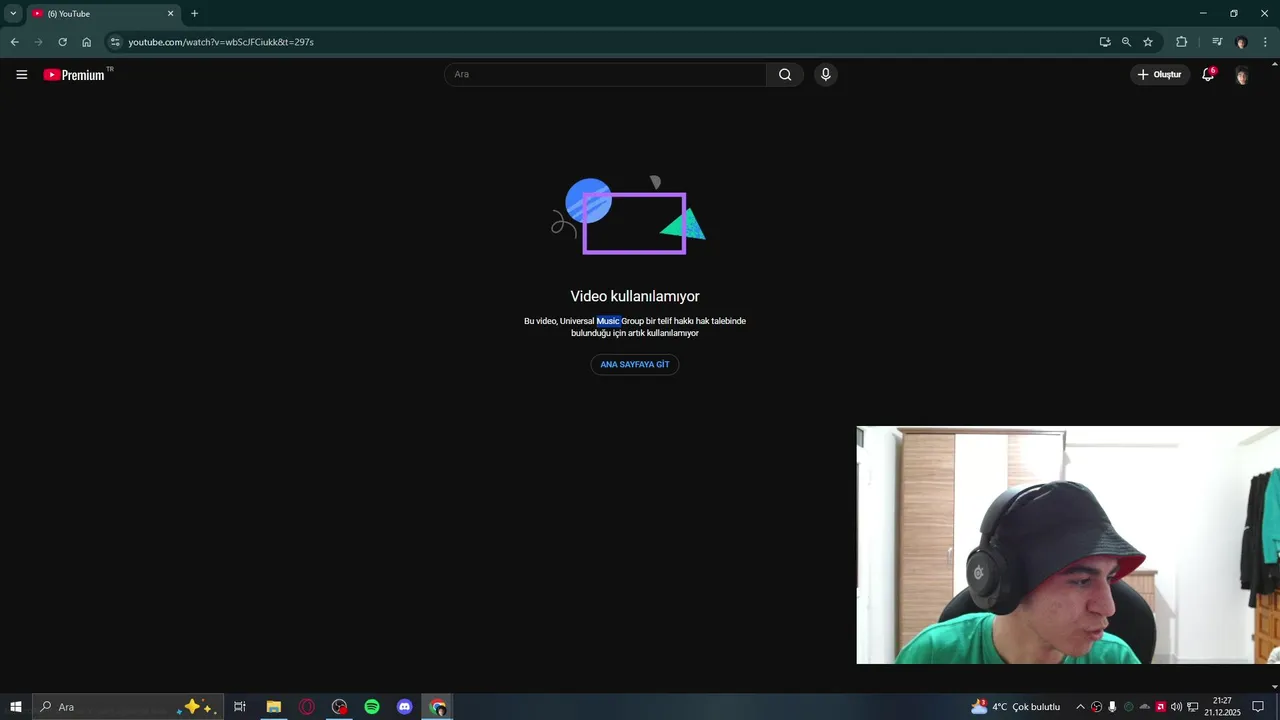Image resolution: width=1280 pixels, height=720 pixels.
Task: Start voice search with microphone icon
Action: point(825,74)
